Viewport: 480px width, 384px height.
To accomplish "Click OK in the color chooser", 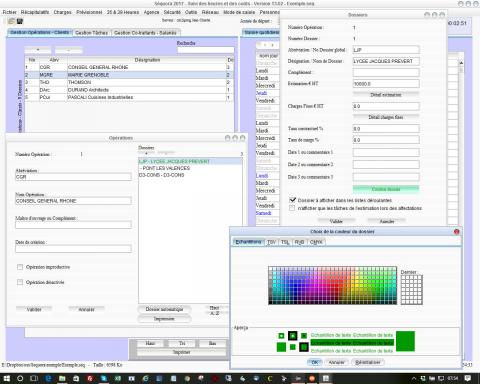I will pos(314,362).
